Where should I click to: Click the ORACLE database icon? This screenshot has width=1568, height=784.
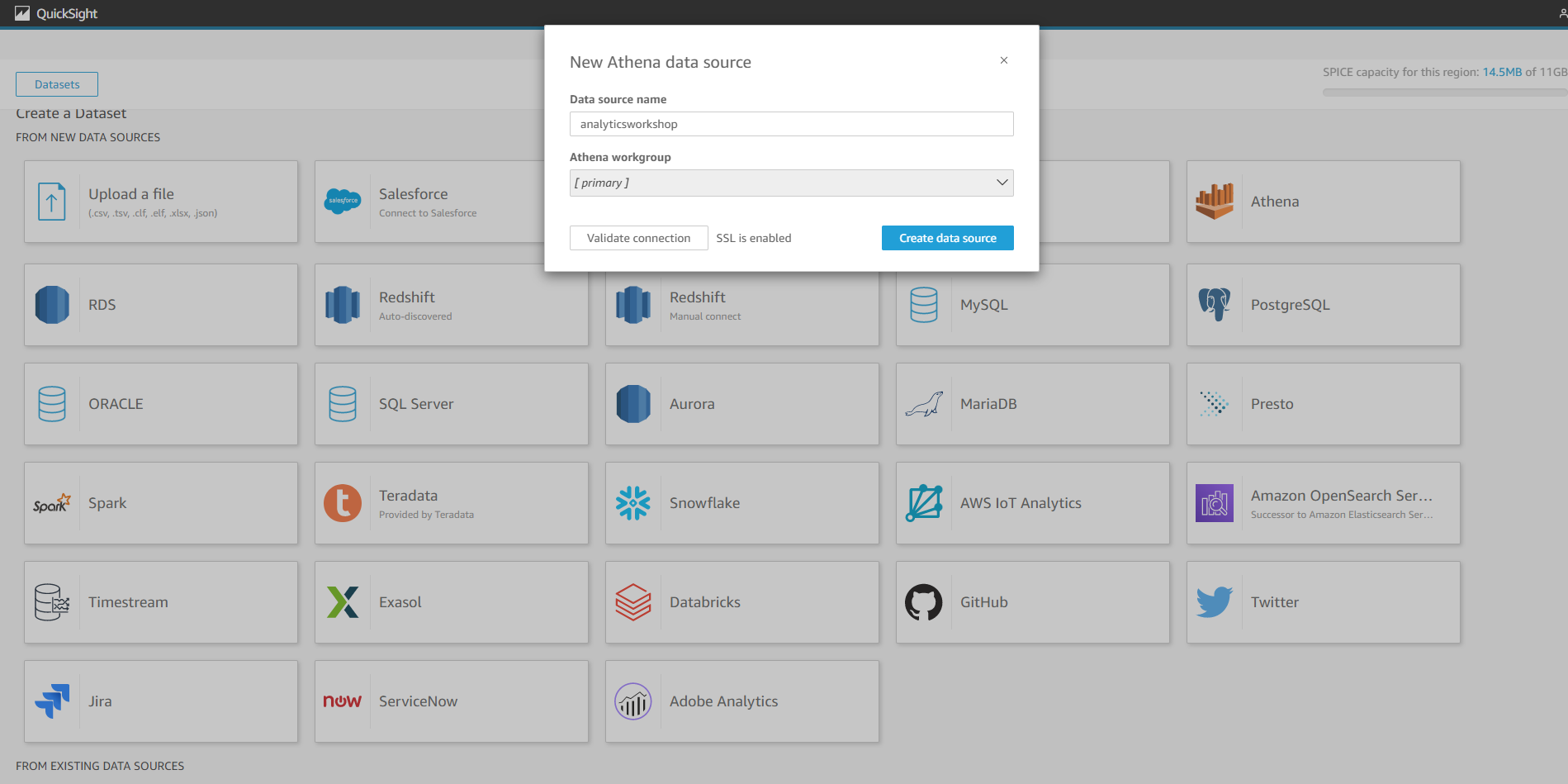coord(52,404)
